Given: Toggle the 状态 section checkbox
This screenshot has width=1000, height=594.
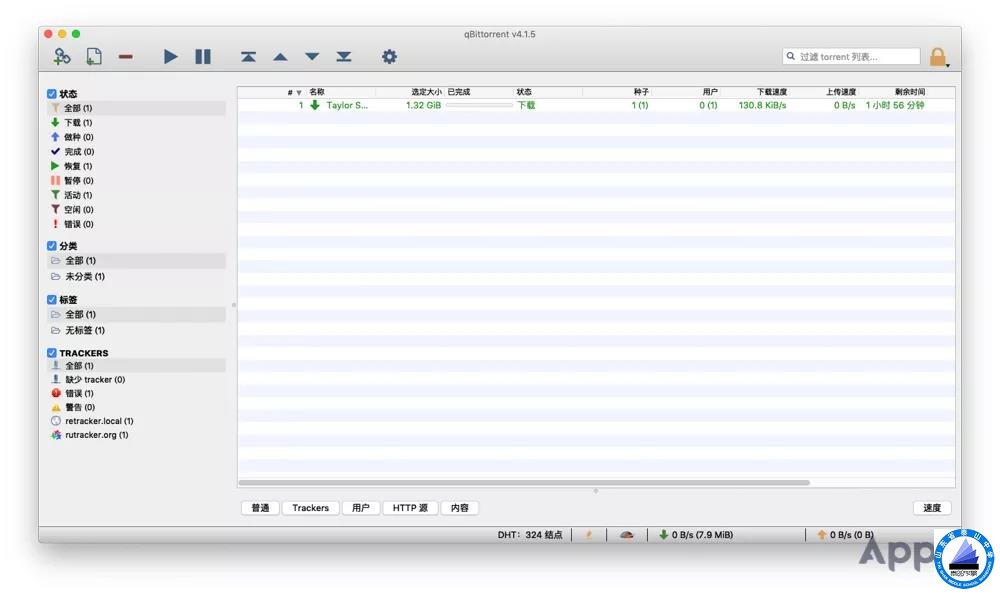Looking at the screenshot, I should (52, 94).
